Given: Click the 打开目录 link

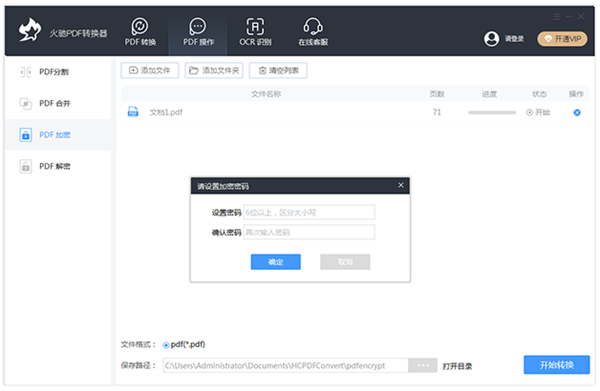Looking at the screenshot, I should (x=457, y=366).
